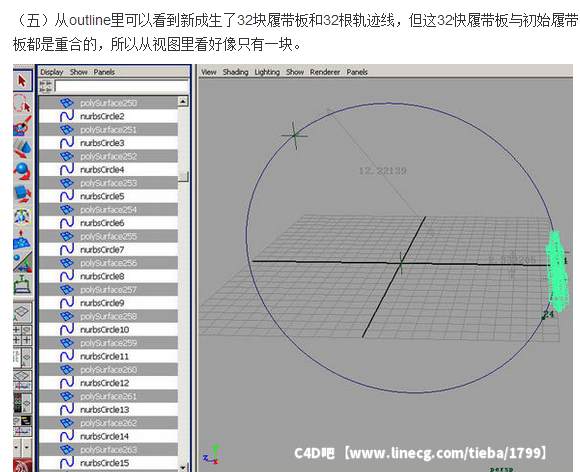The image size is (580, 472).
Task: Switch to four-view panel layout
Action: pyautogui.click(x=22, y=335)
